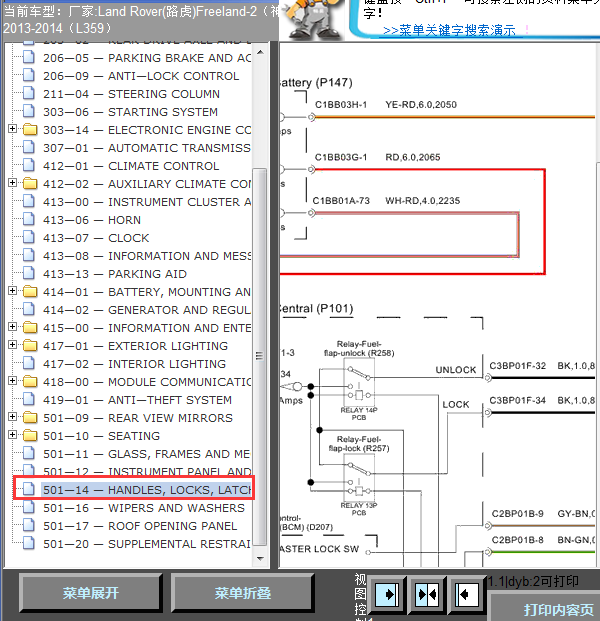Viewport: 600px width, 621px height.
Task: Select 501-14 Handles, Locks, Latches
Action: (x=147, y=490)
